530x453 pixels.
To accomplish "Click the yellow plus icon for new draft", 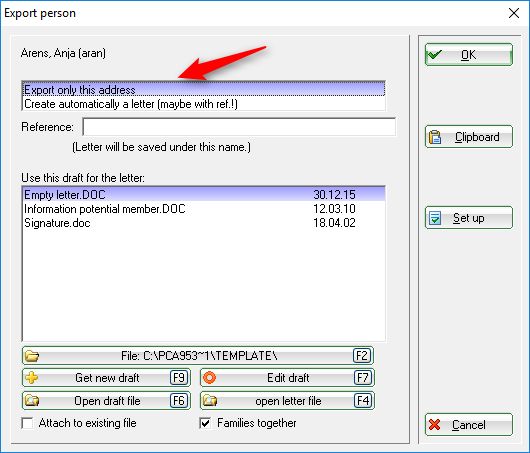I will pos(32,378).
